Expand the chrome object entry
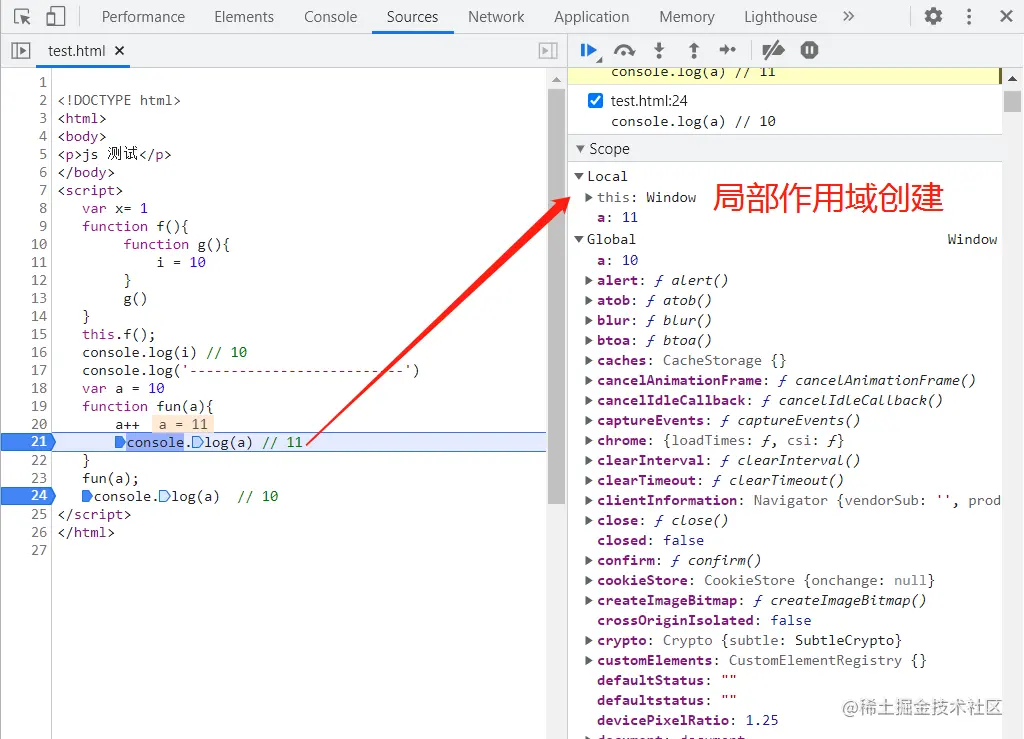 pyautogui.click(x=588, y=440)
